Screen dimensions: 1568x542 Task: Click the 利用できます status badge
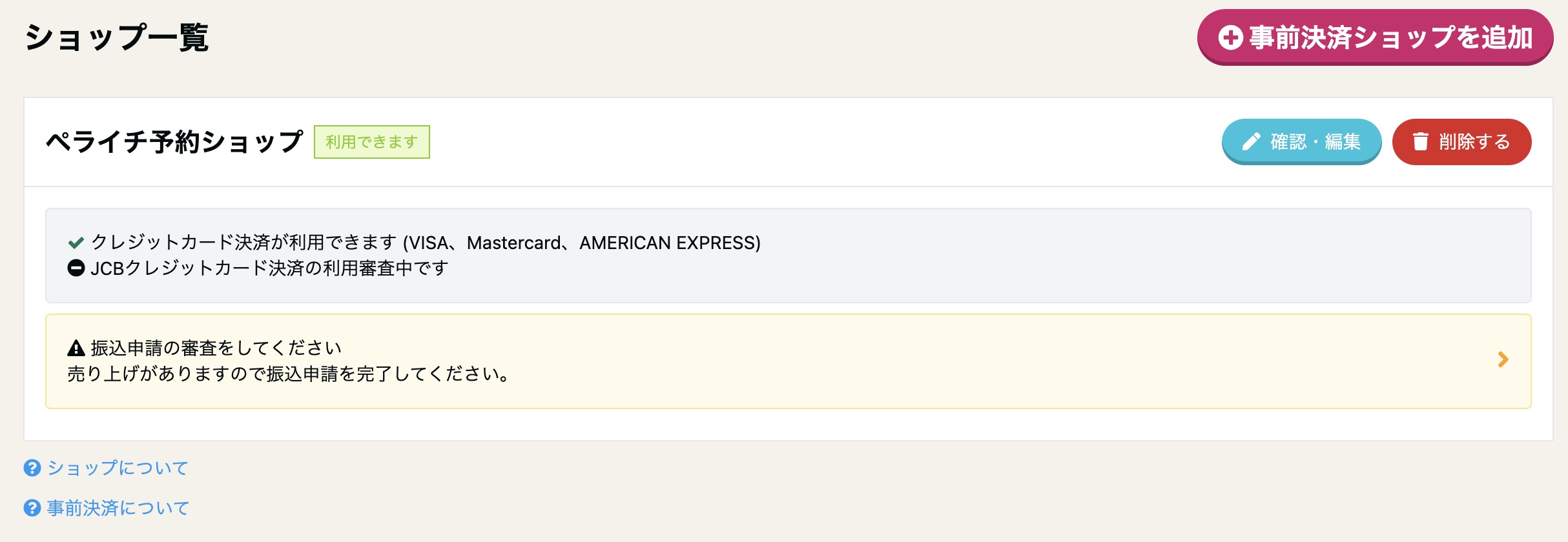click(372, 142)
